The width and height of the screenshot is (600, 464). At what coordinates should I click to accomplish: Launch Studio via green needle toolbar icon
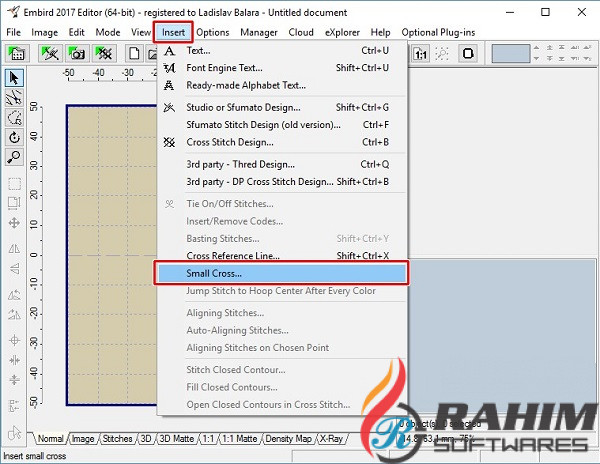[50, 53]
